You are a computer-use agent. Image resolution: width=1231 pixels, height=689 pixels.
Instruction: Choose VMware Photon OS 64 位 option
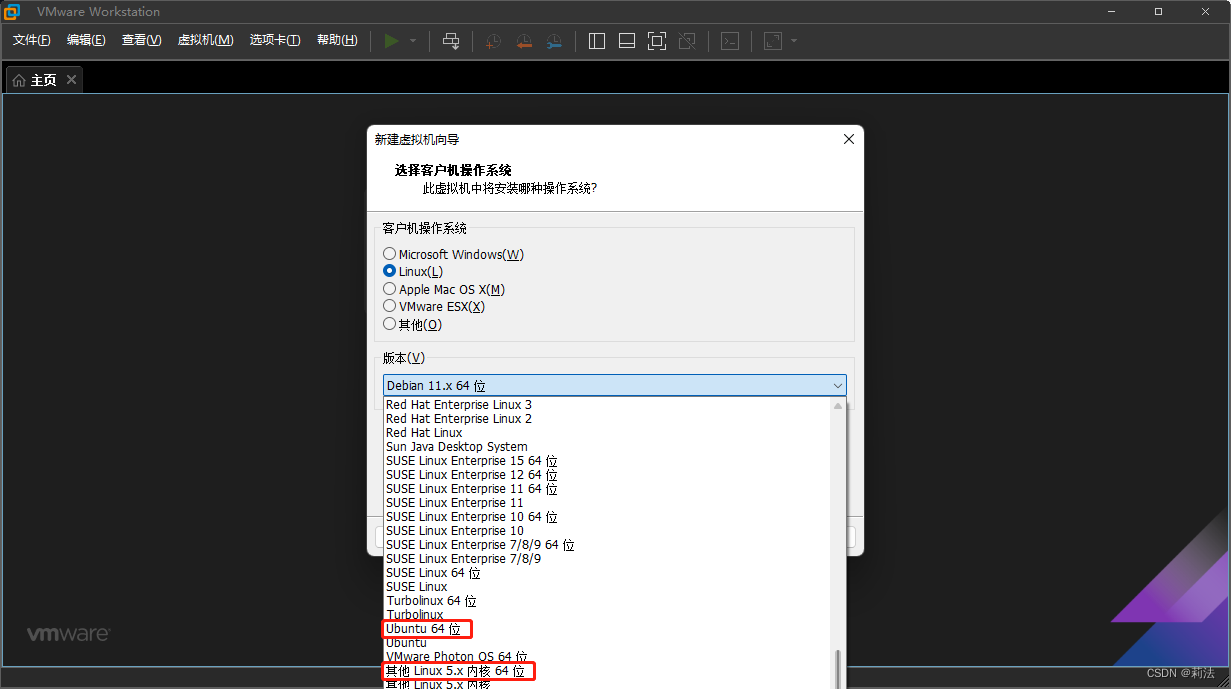607,657
